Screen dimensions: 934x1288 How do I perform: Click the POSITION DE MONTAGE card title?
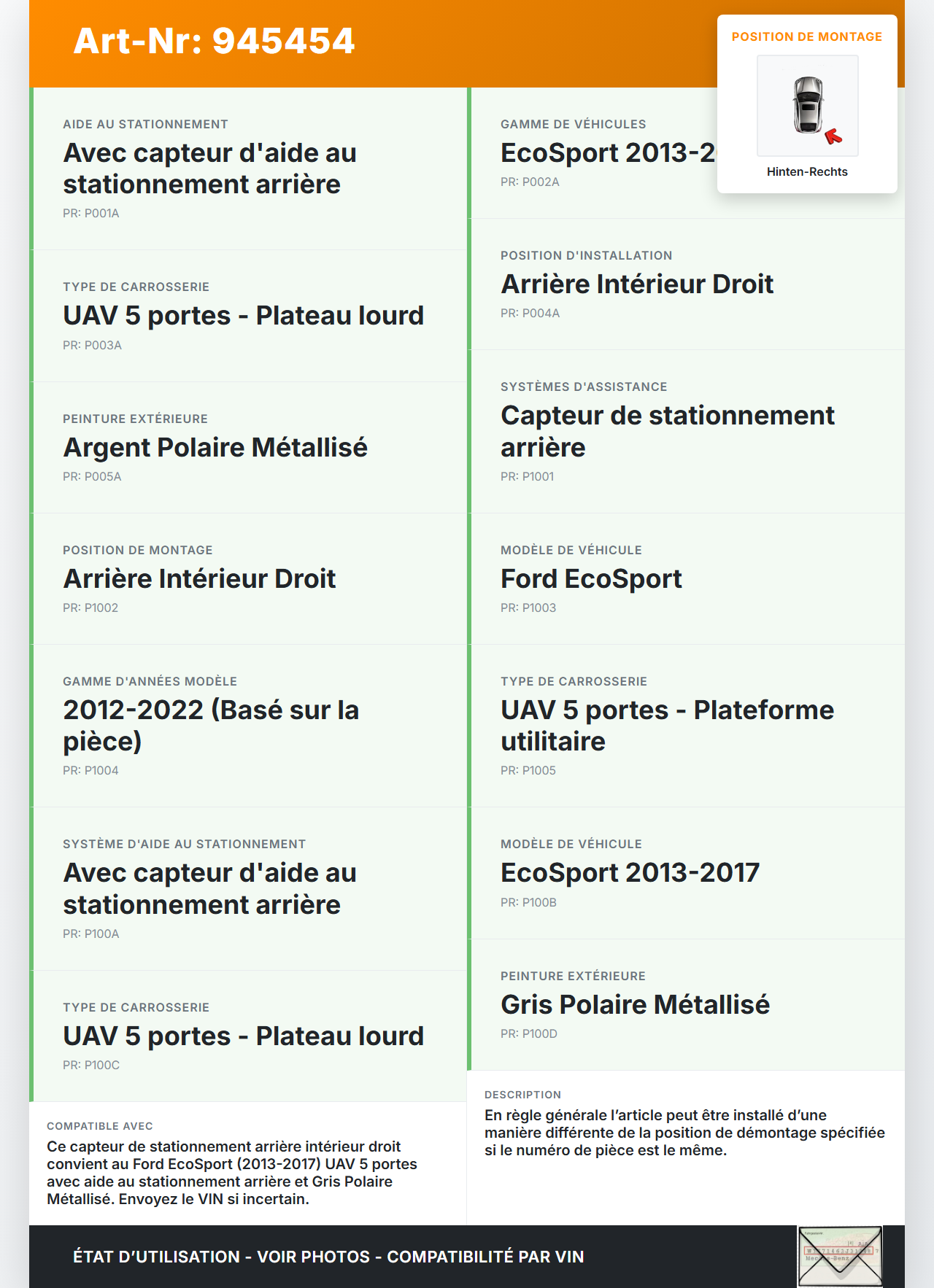(807, 37)
